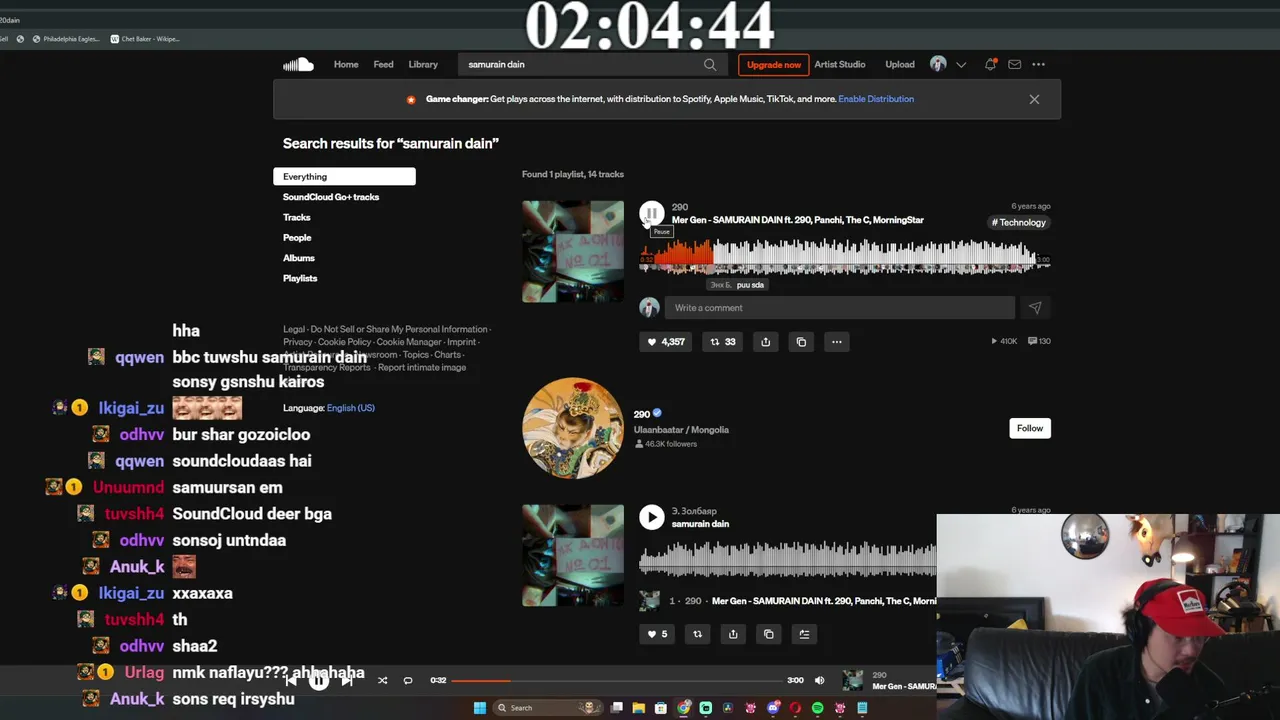Filter results by Playlists
1280x720 pixels.
300,278
